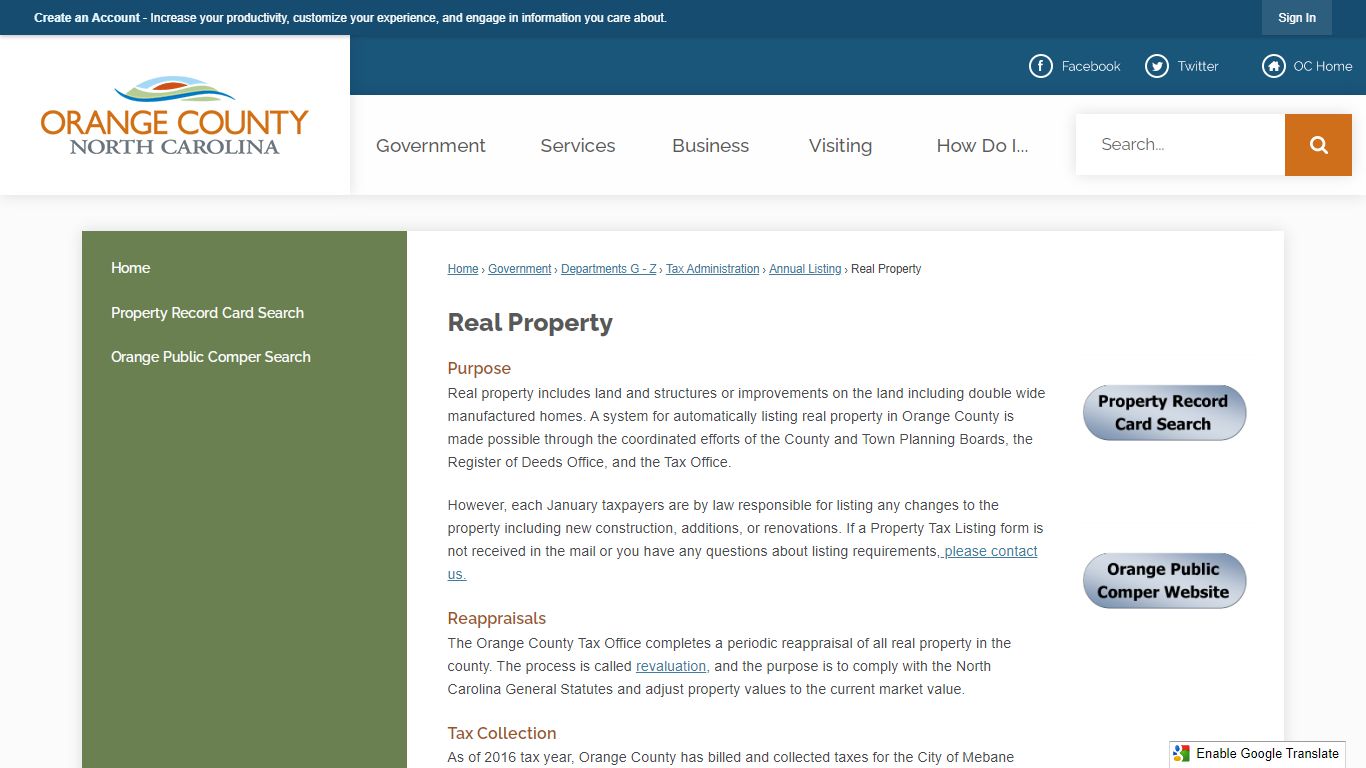
Task: Select Orange Public Comper Search in sidebar
Action: pos(211,357)
